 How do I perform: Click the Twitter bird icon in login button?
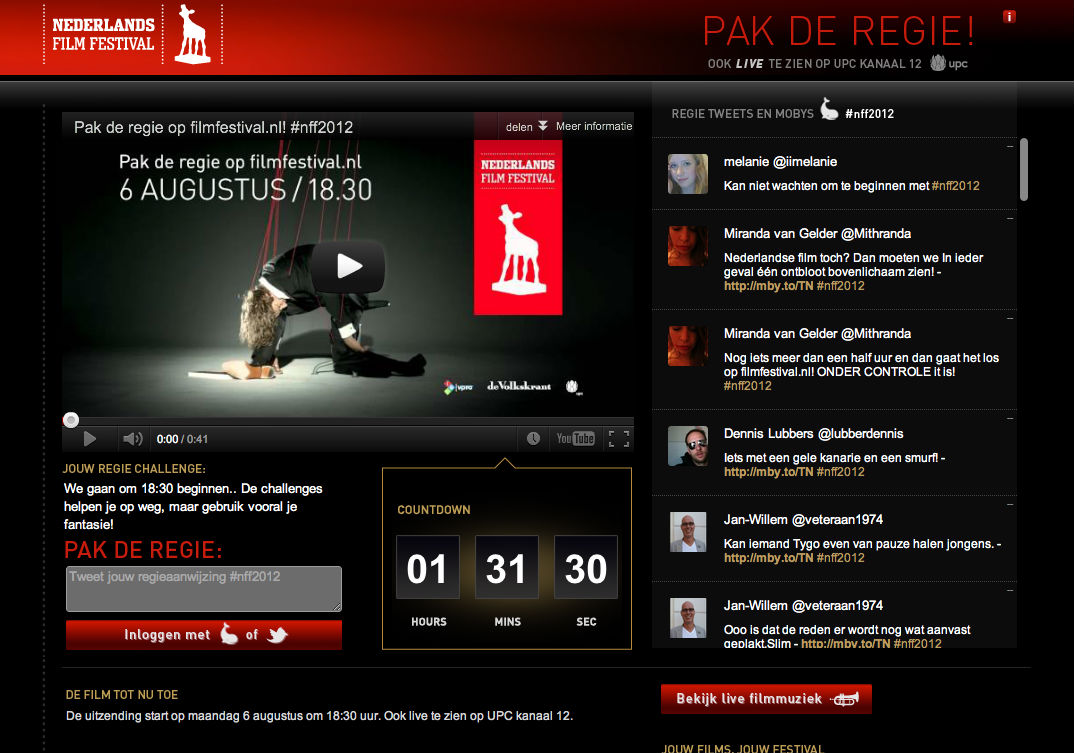277,635
